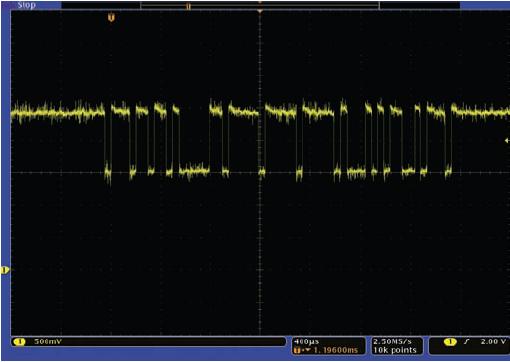
Task: Click the center expansion point marker on the graticule
Action: click(x=260, y=11)
